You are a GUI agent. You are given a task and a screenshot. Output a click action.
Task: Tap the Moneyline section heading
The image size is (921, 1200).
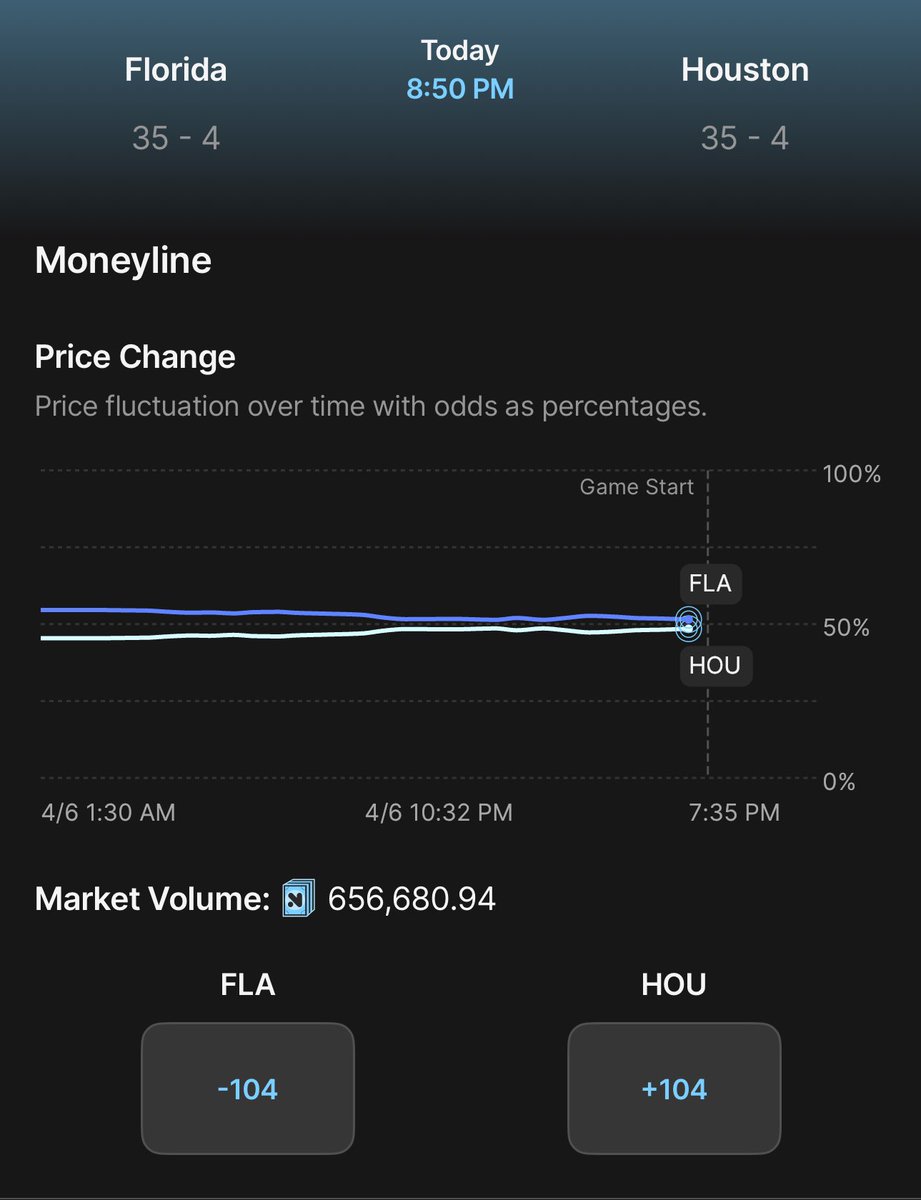(123, 261)
